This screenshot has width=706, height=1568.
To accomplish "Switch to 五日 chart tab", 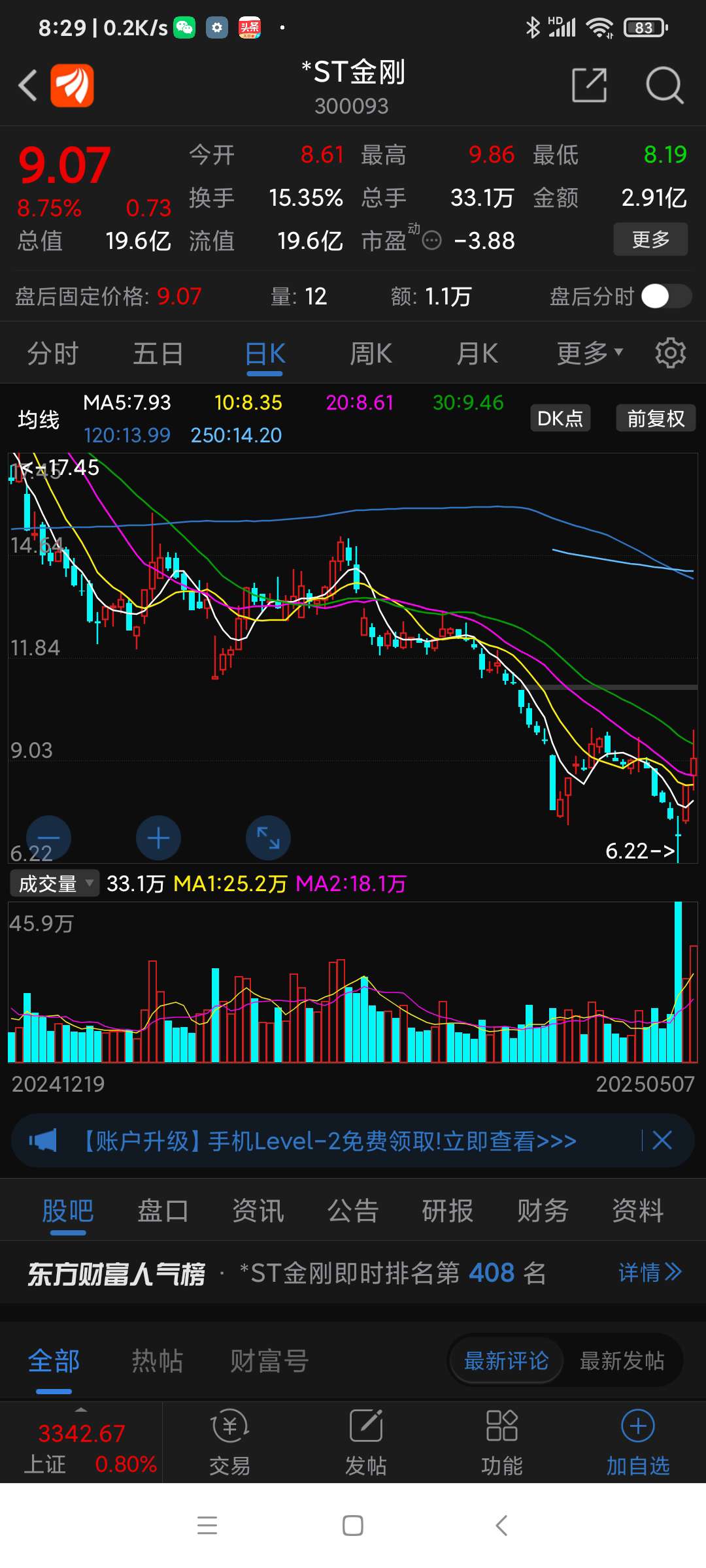I will pyautogui.click(x=158, y=353).
